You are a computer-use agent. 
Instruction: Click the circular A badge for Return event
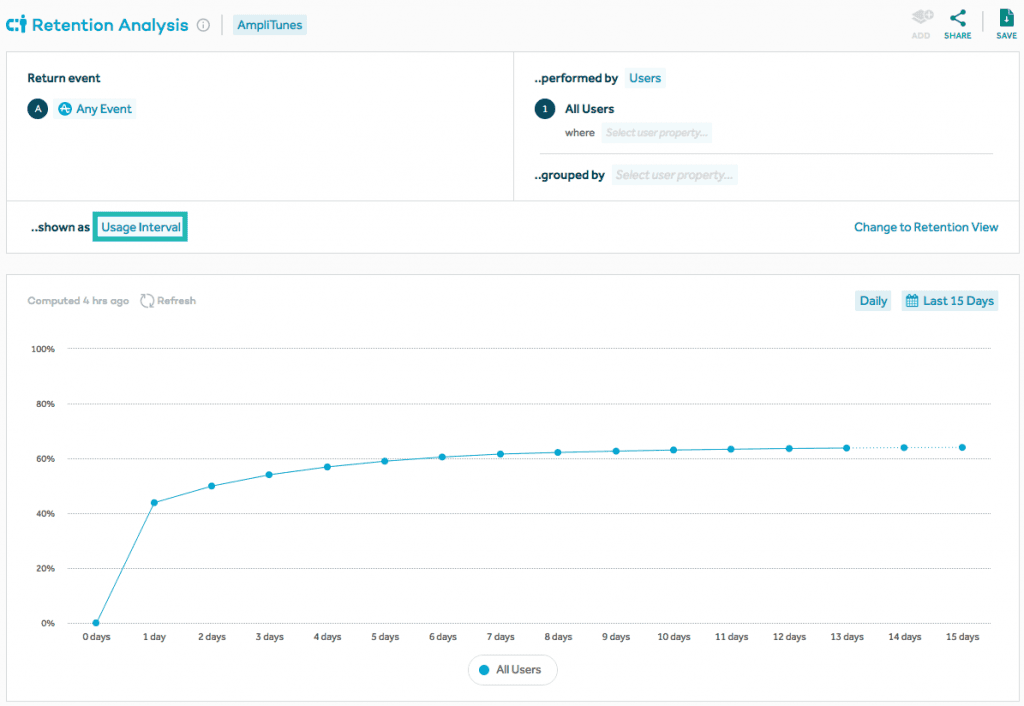click(38, 109)
